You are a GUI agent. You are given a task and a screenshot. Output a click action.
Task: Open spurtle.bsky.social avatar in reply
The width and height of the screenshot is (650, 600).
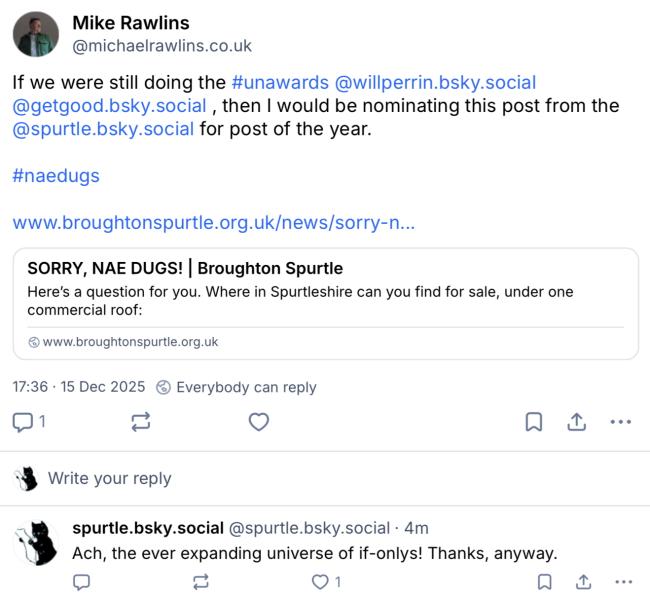click(36, 543)
